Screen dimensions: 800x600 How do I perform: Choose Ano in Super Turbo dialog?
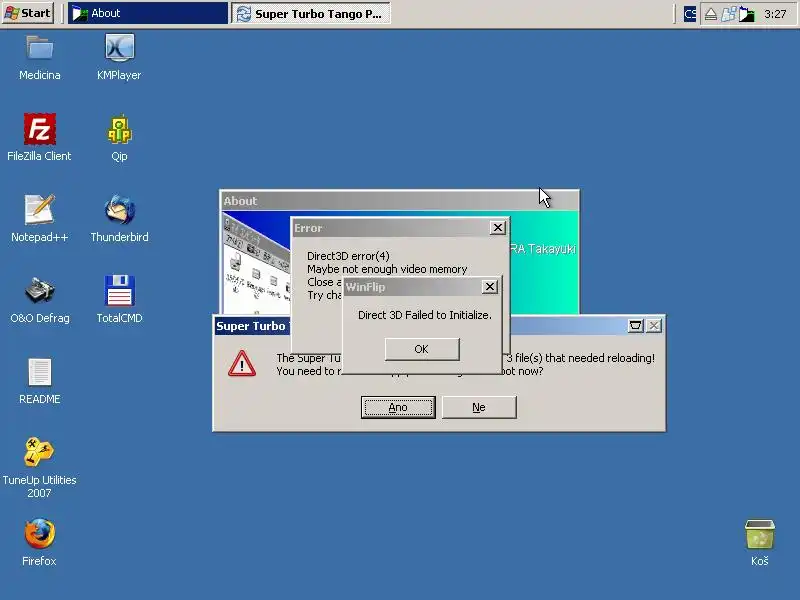click(x=398, y=407)
